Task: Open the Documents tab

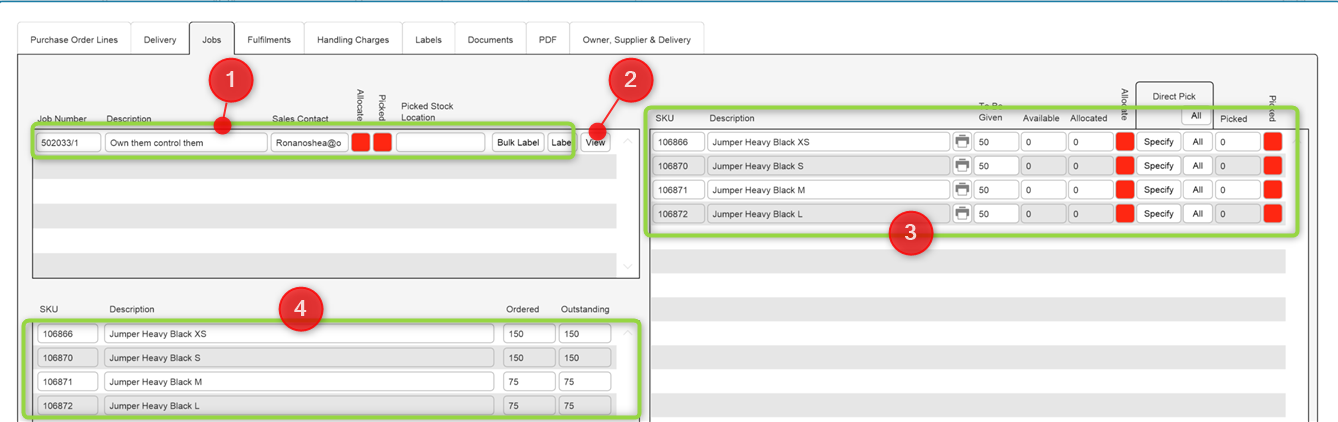Action: (491, 40)
